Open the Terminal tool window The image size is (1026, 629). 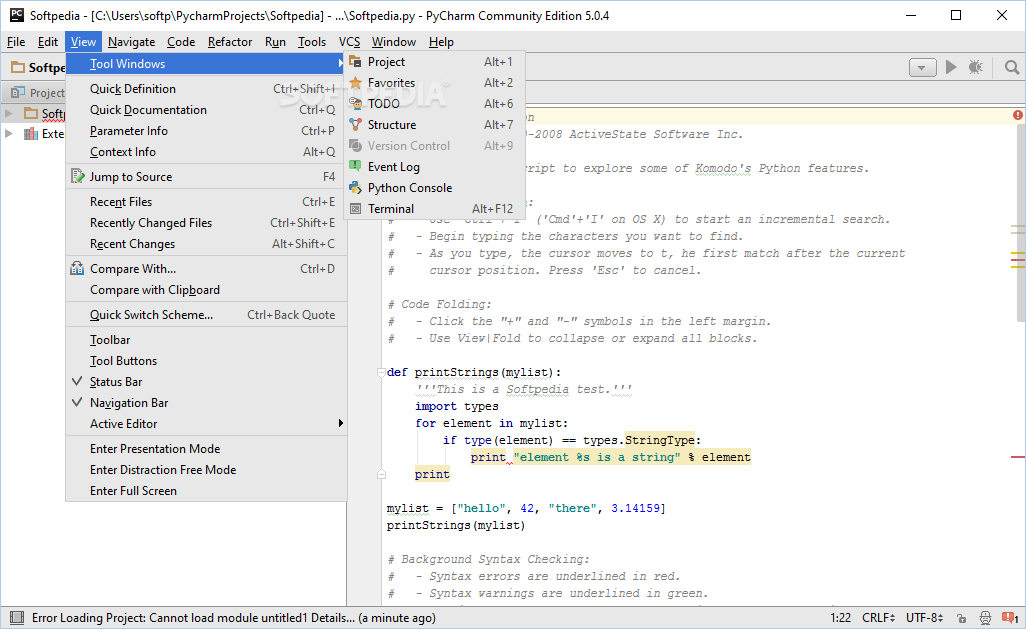(x=433, y=208)
